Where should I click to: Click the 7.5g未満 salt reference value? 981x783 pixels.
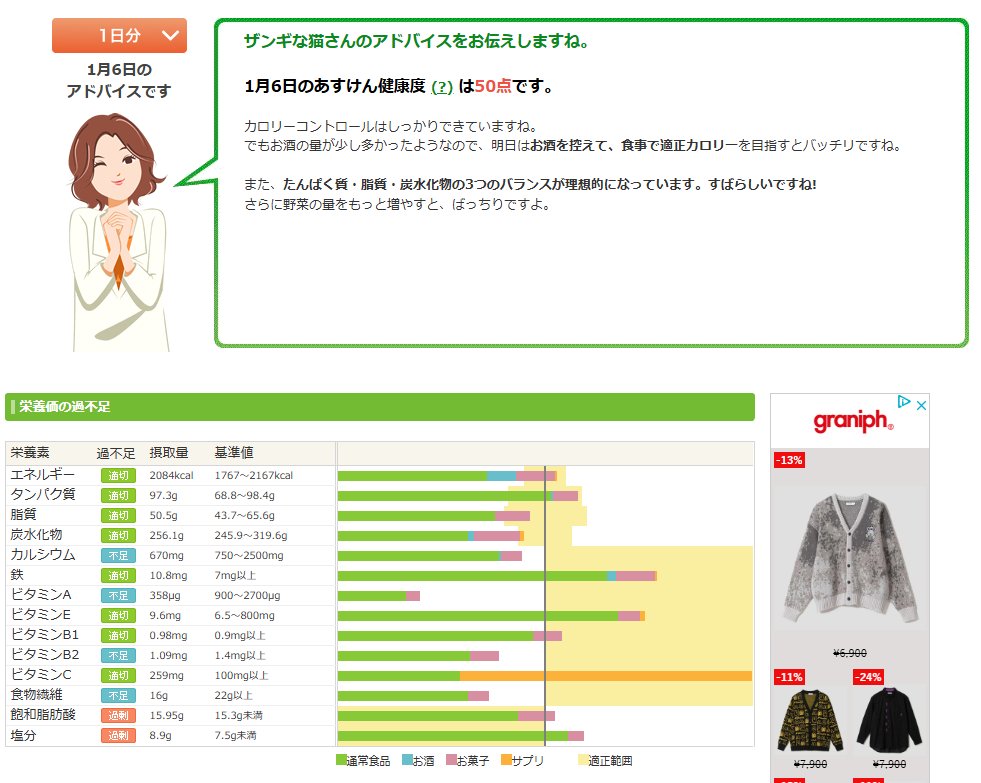click(x=235, y=735)
